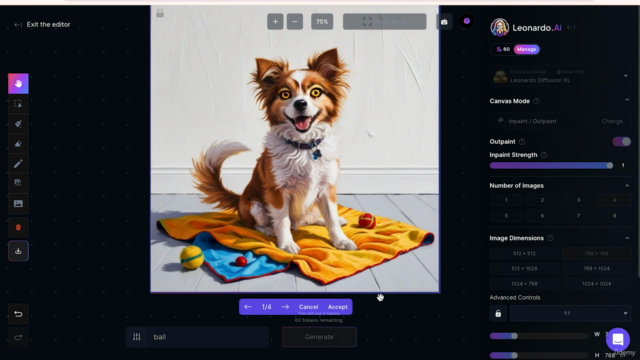Select 512 × 1024 image dimensions
Viewport: 640px width, 360px height.
[524, 269]
